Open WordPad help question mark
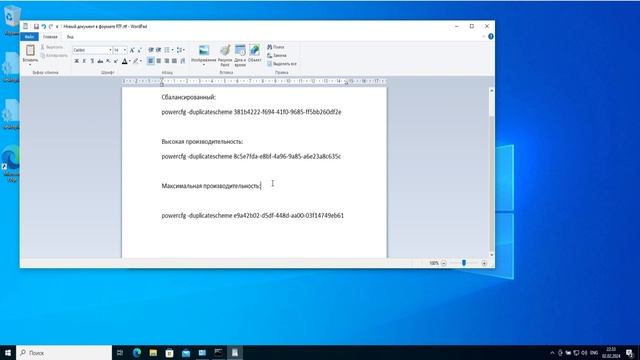This screenshot has width=640, height=360. (491, 36)
